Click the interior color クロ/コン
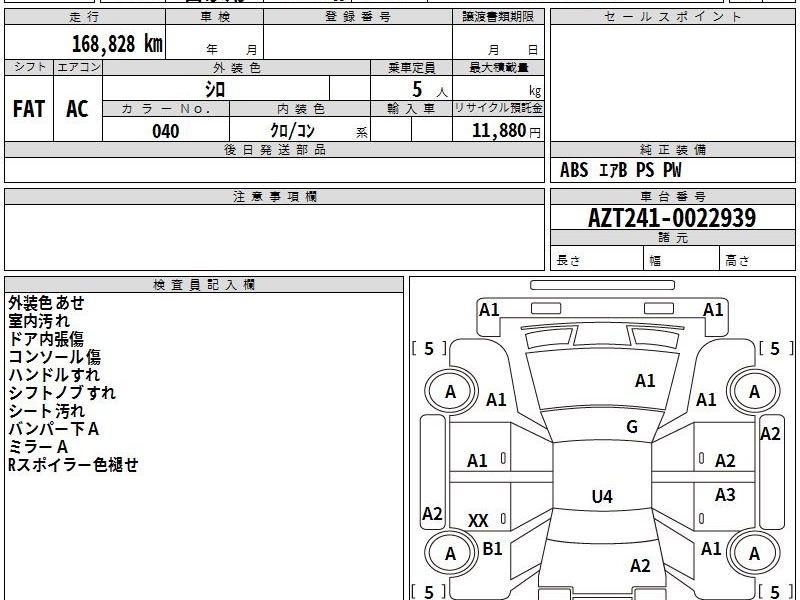Image resolution: width=800 pixels, height=600 pixels. click(292, 131)
